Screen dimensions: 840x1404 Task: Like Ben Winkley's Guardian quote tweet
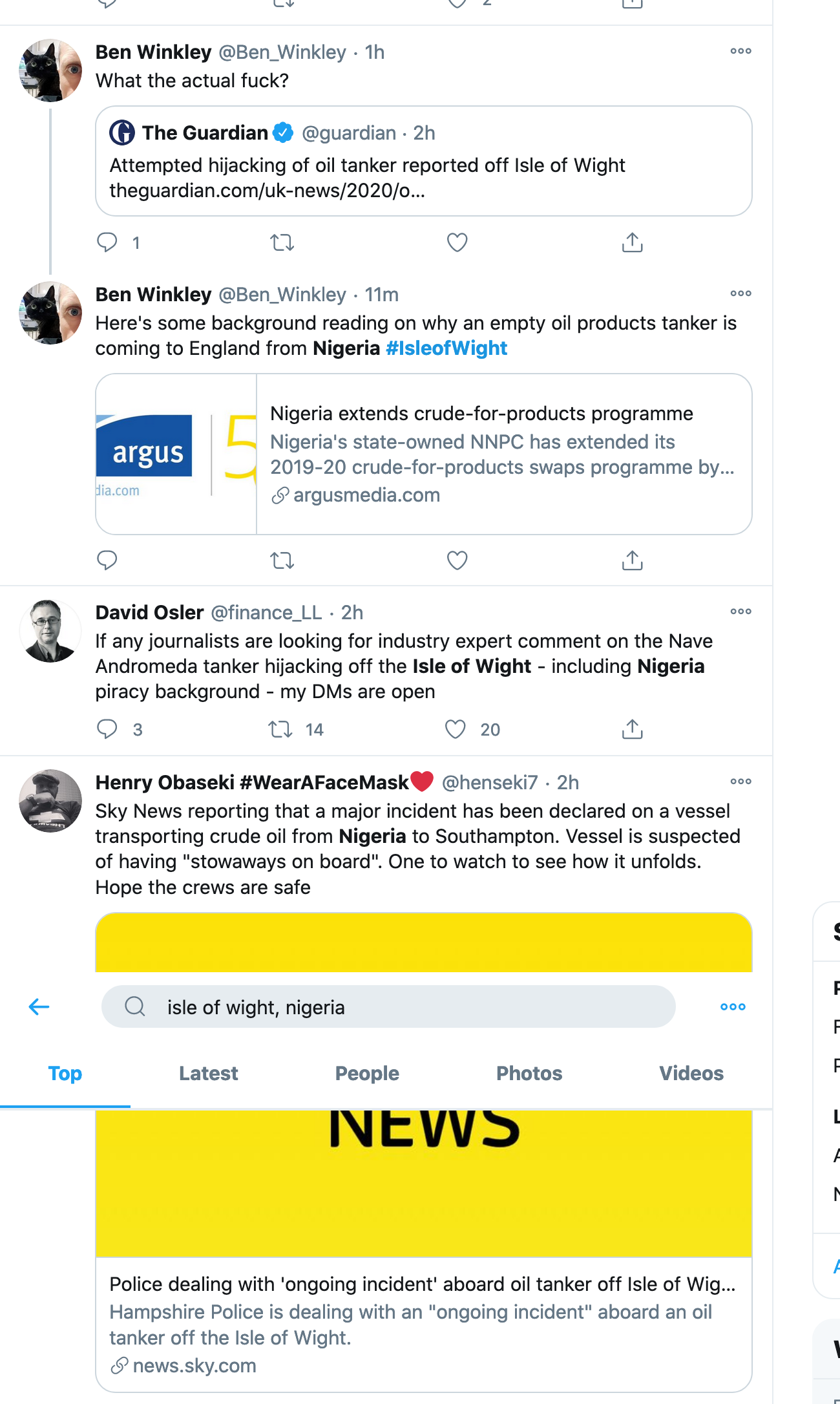pyautogui.click(x=457, y=243)
